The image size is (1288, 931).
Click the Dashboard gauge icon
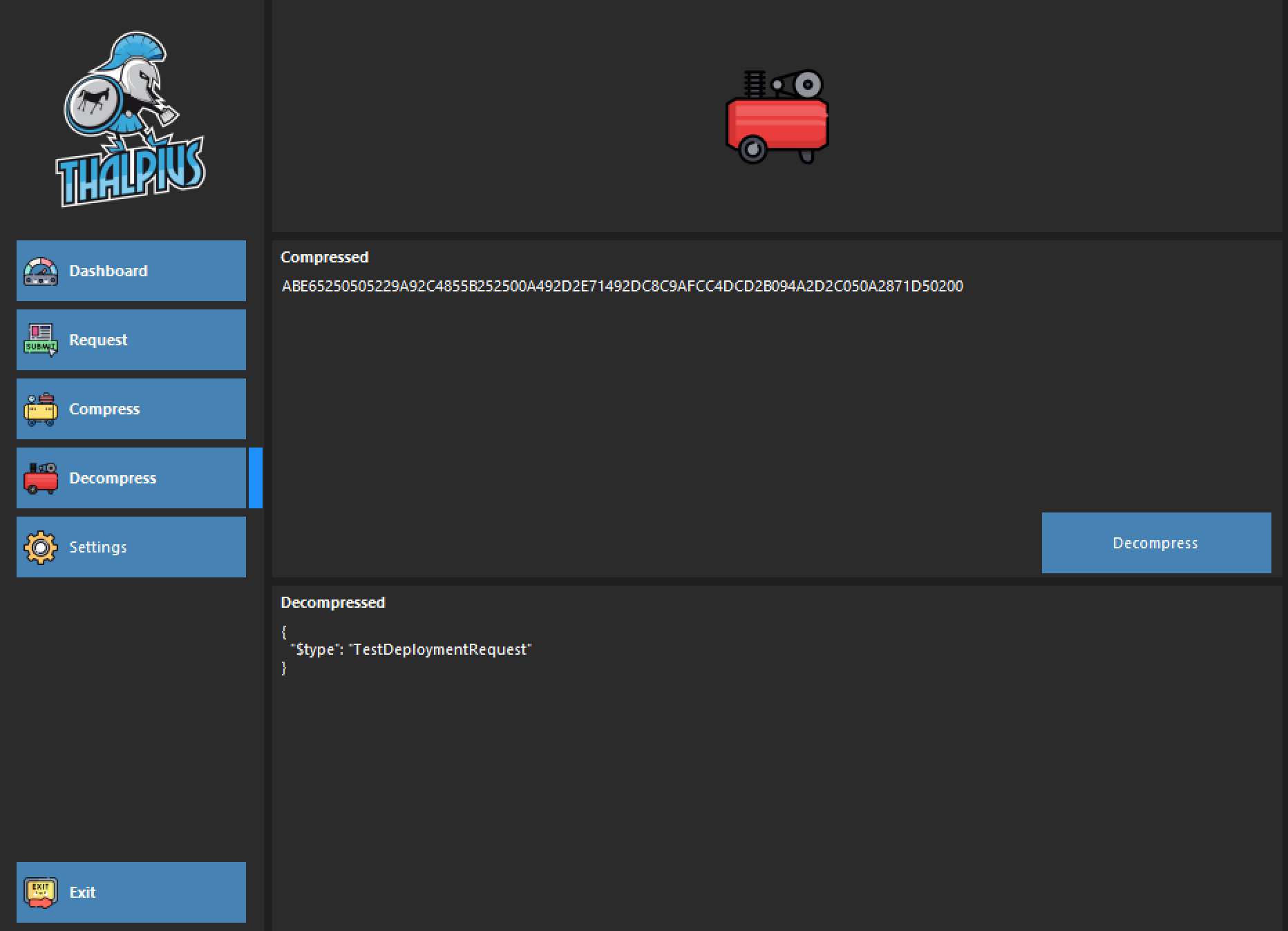click(x=41, y=271)
